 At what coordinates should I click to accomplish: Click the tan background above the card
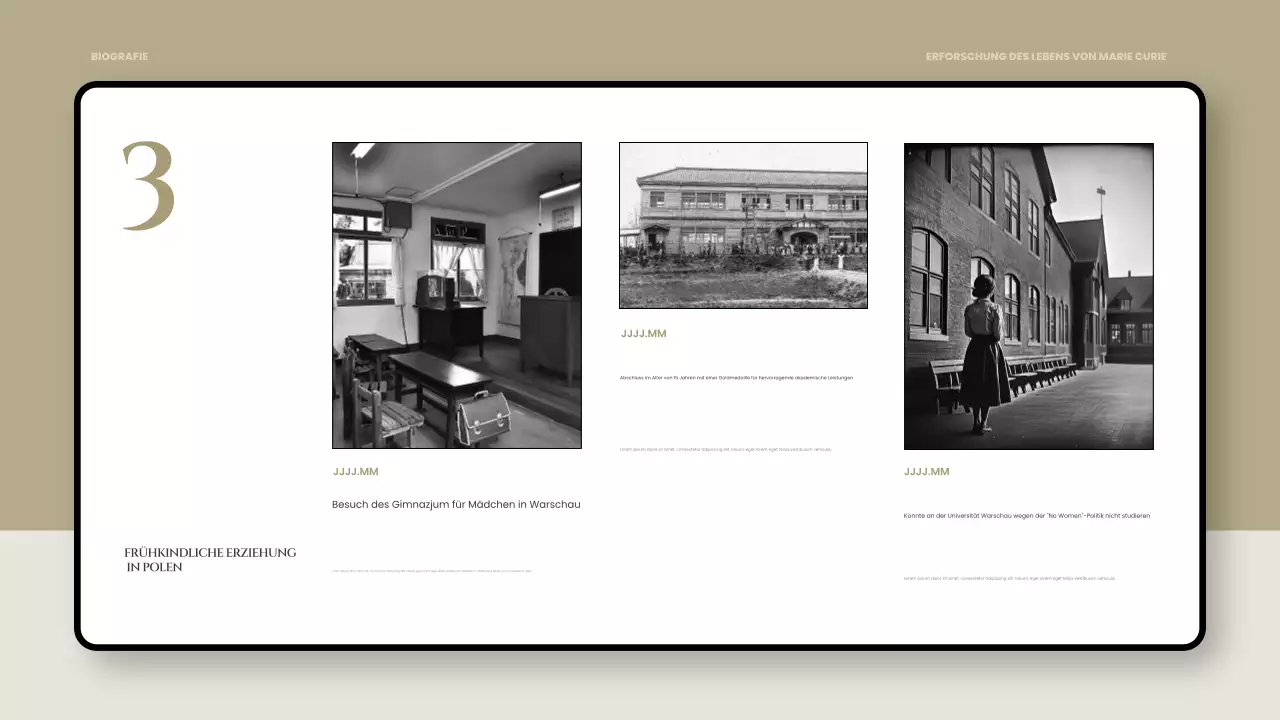coord(640,30)
